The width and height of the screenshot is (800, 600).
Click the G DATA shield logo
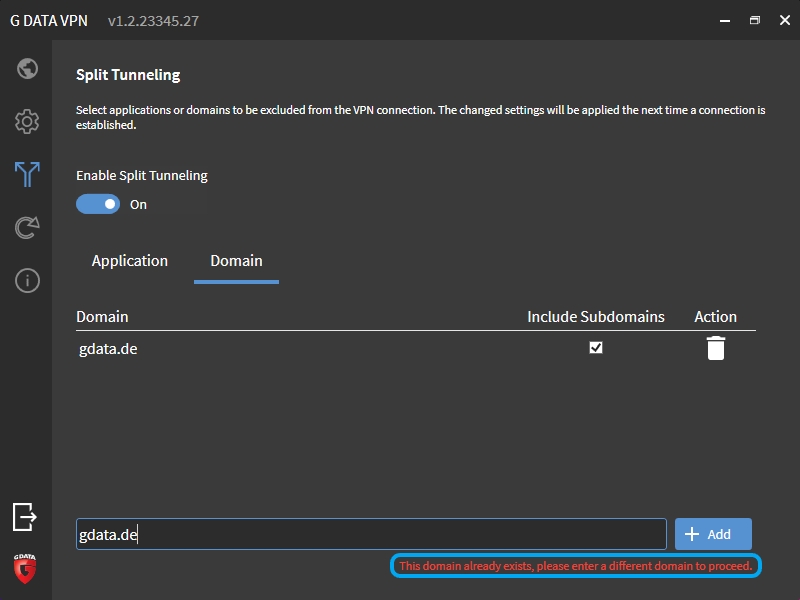pos(24,568)
